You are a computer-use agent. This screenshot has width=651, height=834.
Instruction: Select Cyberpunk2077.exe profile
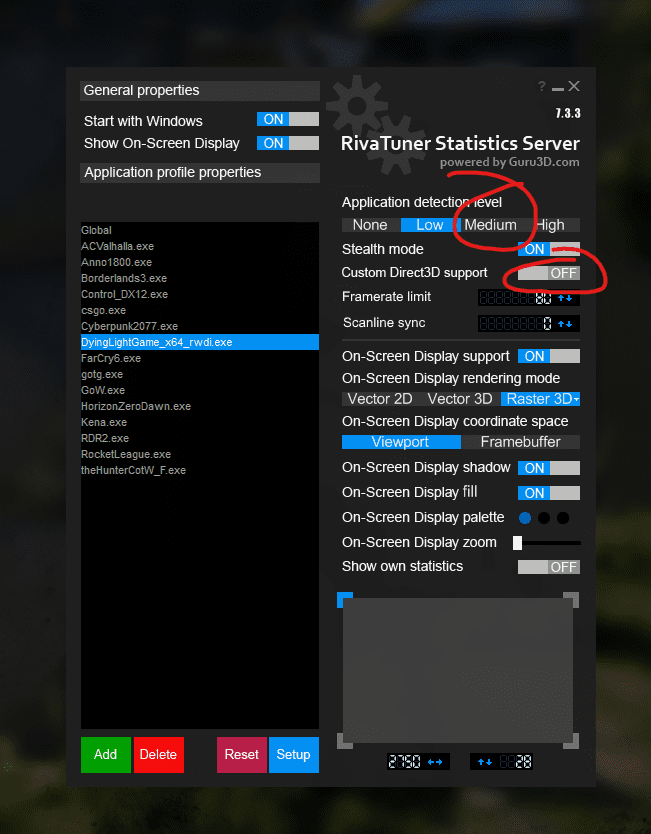pyautogui.click(x=200, y=326)
